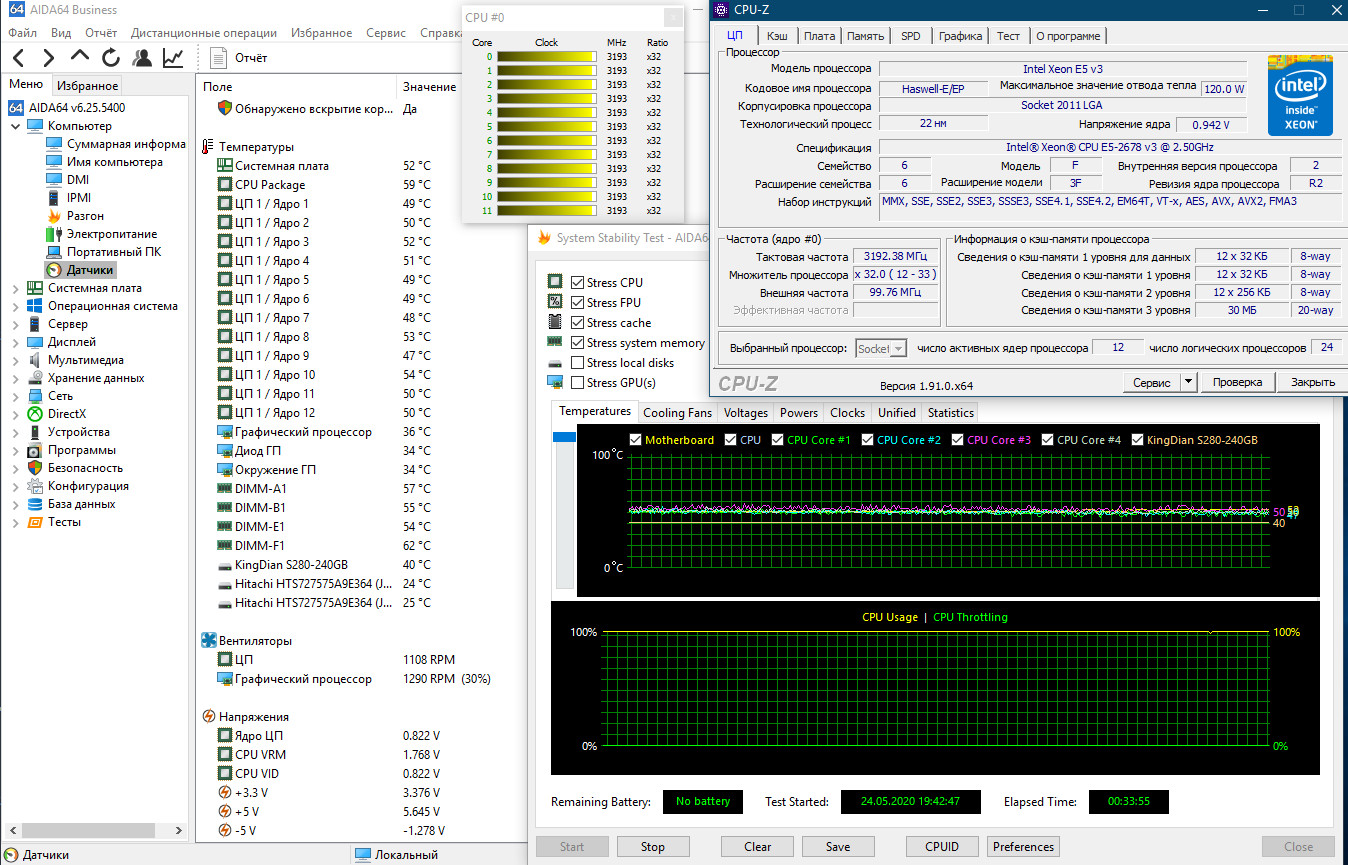The image size is (1348, 865).
Task: Toggle Stress system memory checkbox
Action: (x=577, y=343)
